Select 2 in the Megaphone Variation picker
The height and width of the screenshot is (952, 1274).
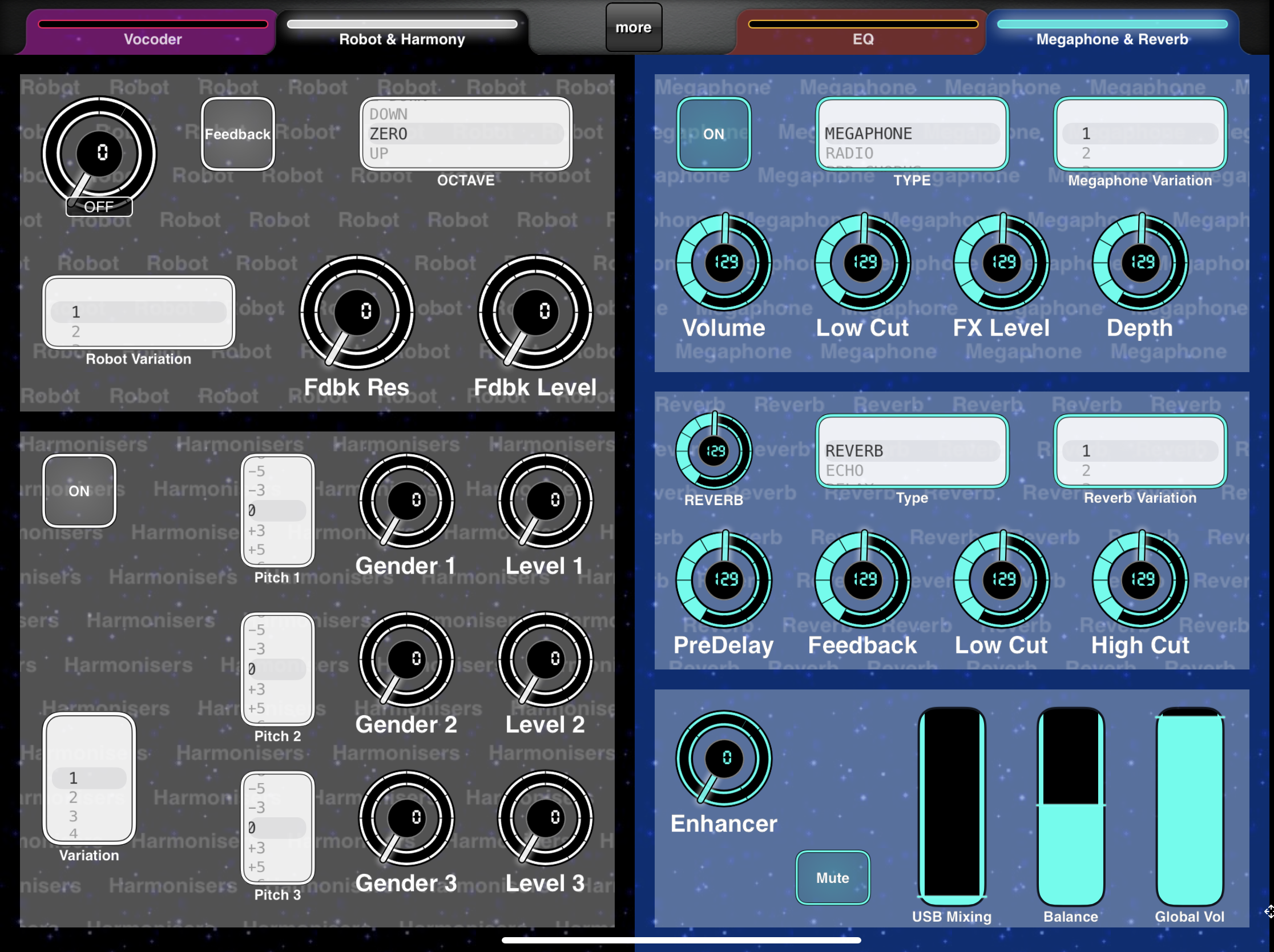coord(1086,153)
